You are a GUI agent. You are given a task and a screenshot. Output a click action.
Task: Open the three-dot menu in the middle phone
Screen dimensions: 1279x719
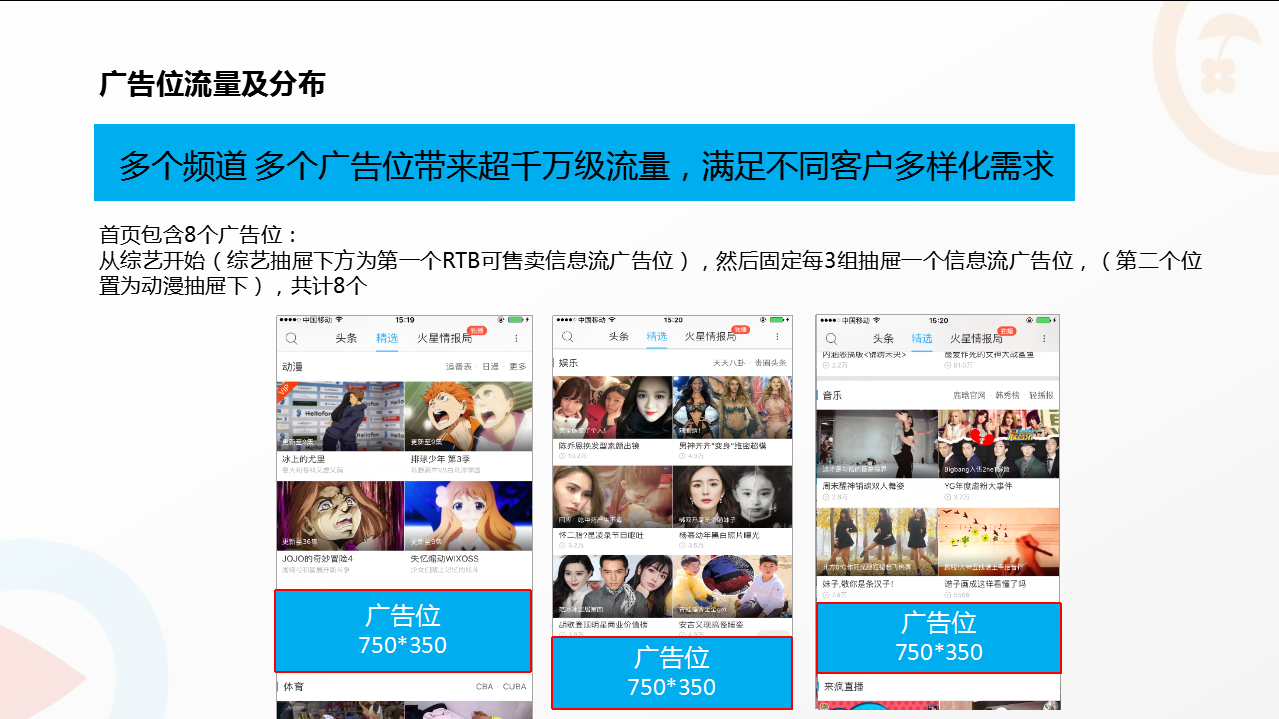(x=776, y=338)
